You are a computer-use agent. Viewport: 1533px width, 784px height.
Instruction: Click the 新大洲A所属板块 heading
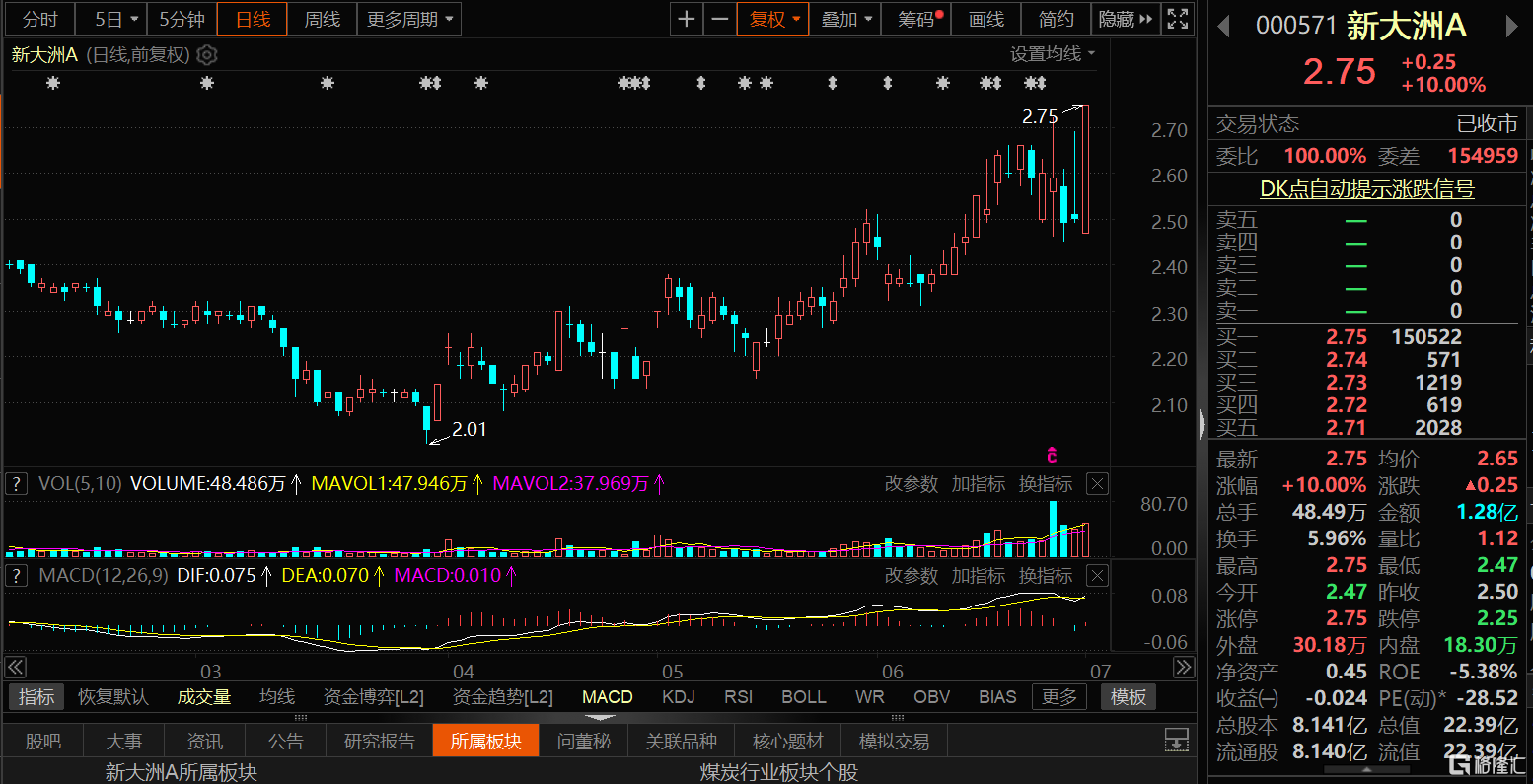(181, 772)
